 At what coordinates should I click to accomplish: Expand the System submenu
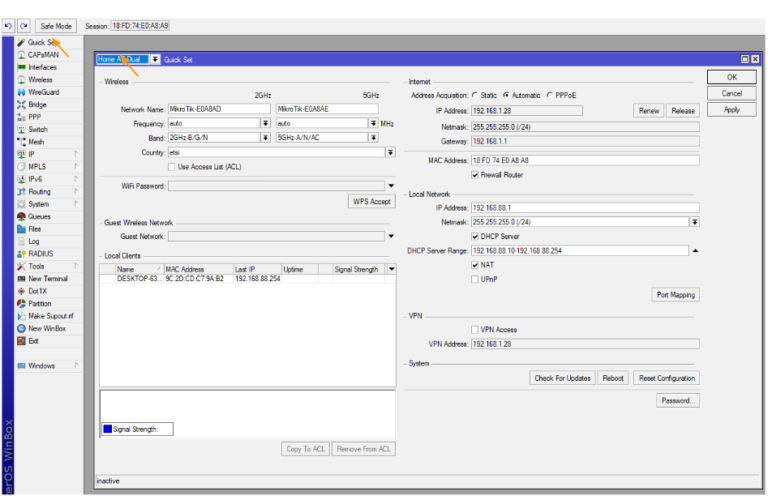tap(76, 204)
